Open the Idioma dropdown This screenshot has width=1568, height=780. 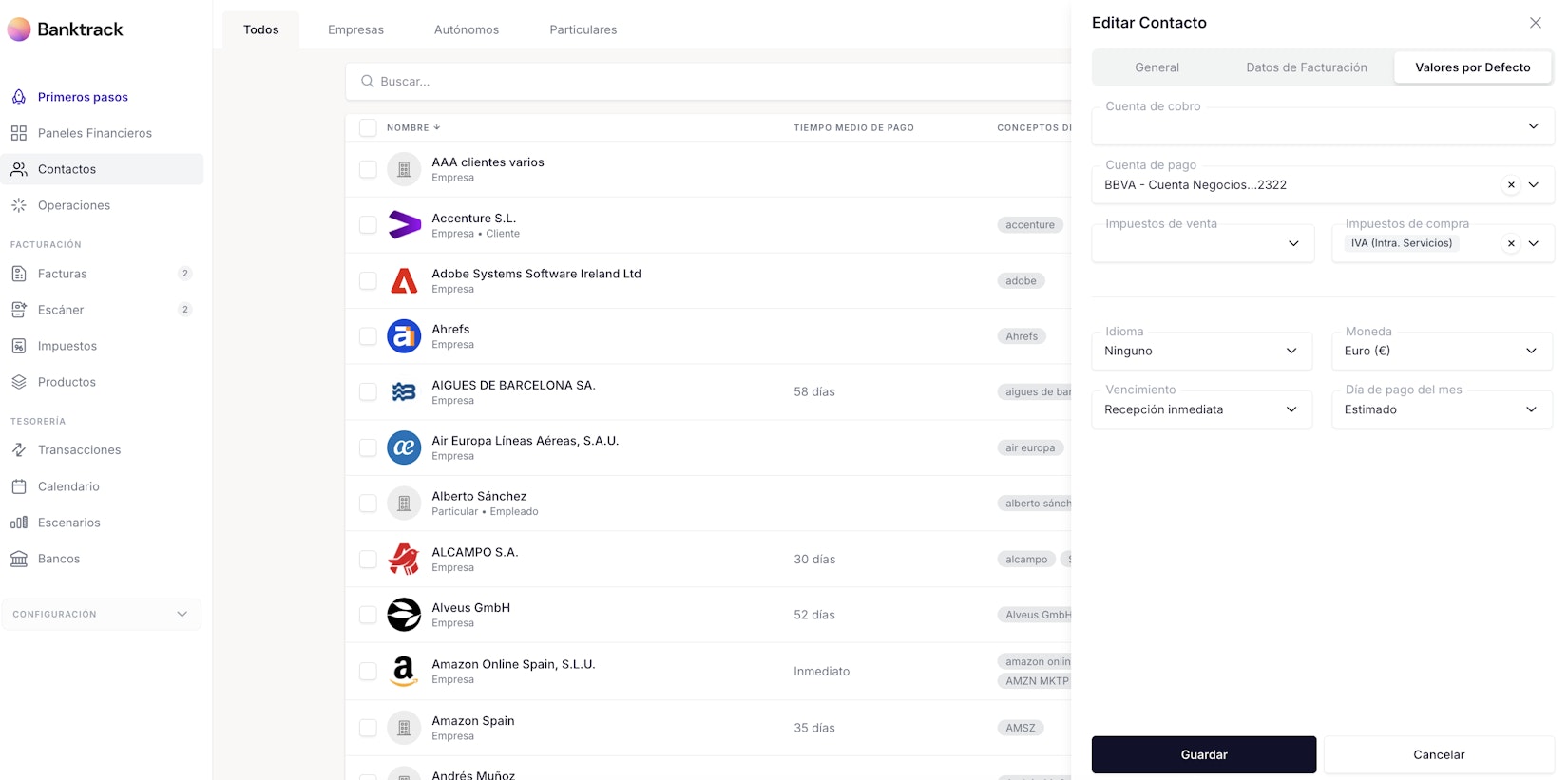pos(1201,352)
